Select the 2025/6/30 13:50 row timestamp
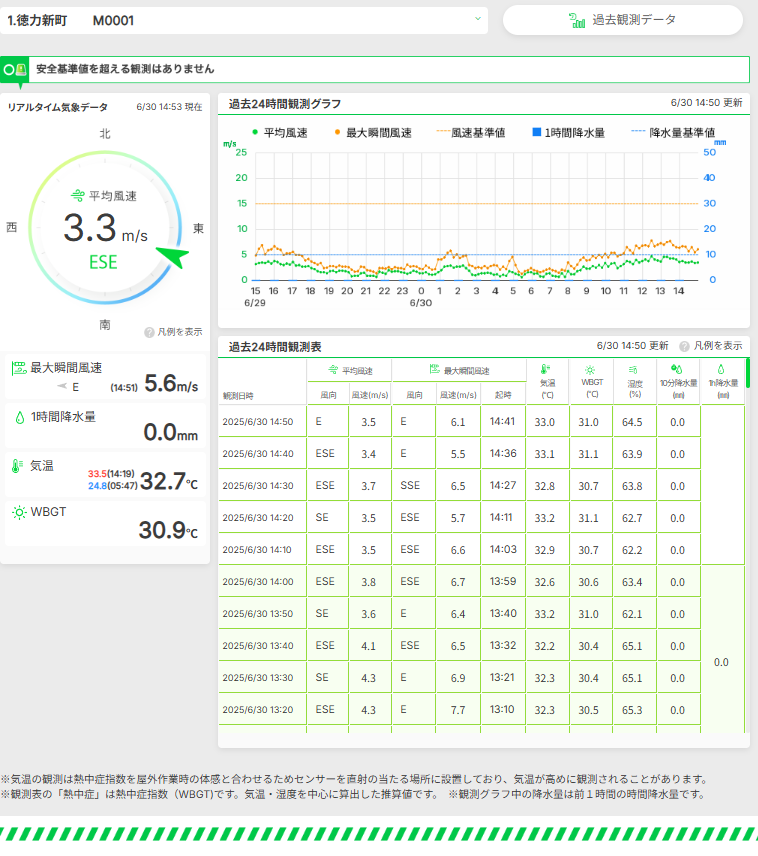Screen dimensions: 758x856 [x=258, y=614]
